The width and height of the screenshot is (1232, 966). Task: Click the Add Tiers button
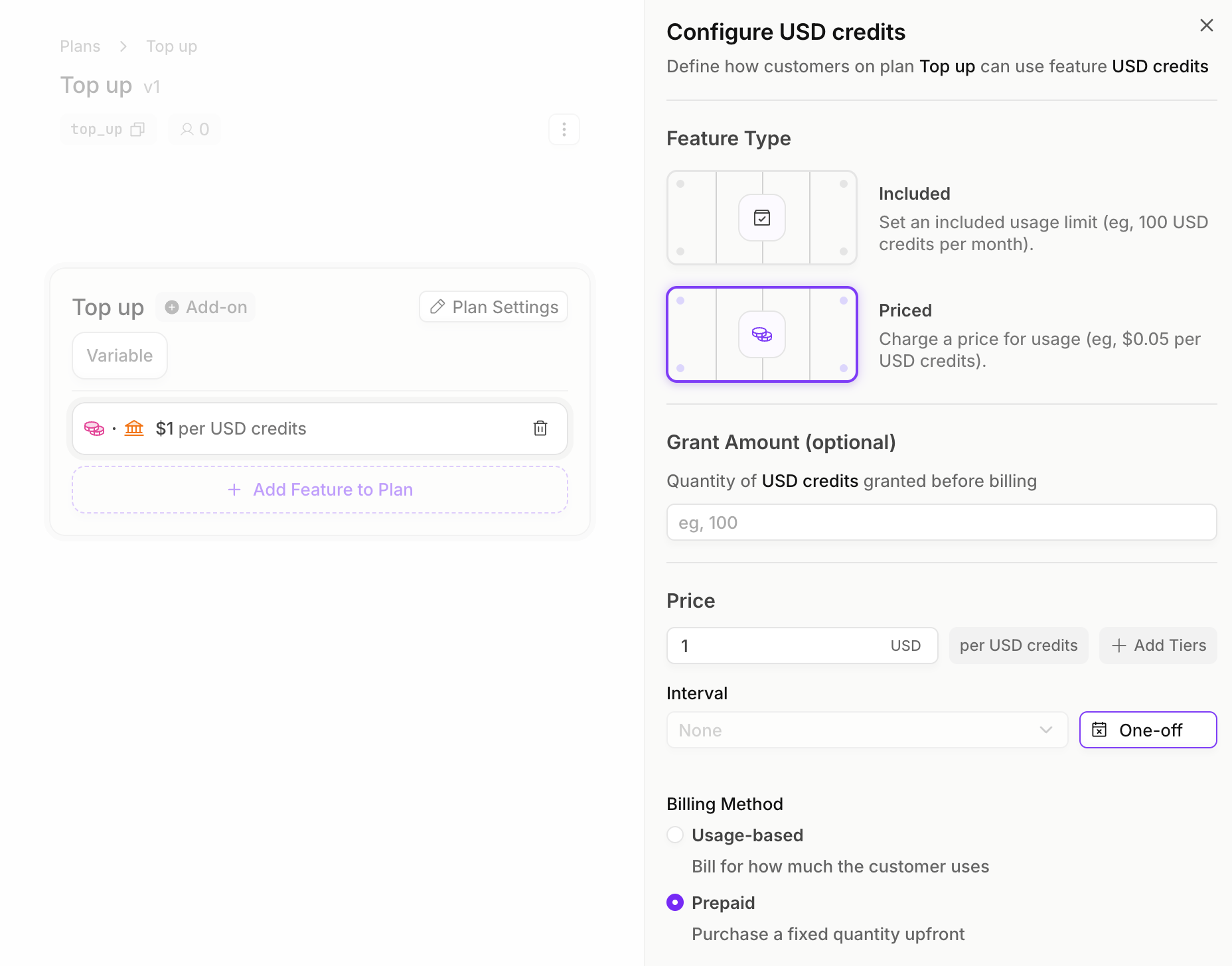pos(1158,646)
